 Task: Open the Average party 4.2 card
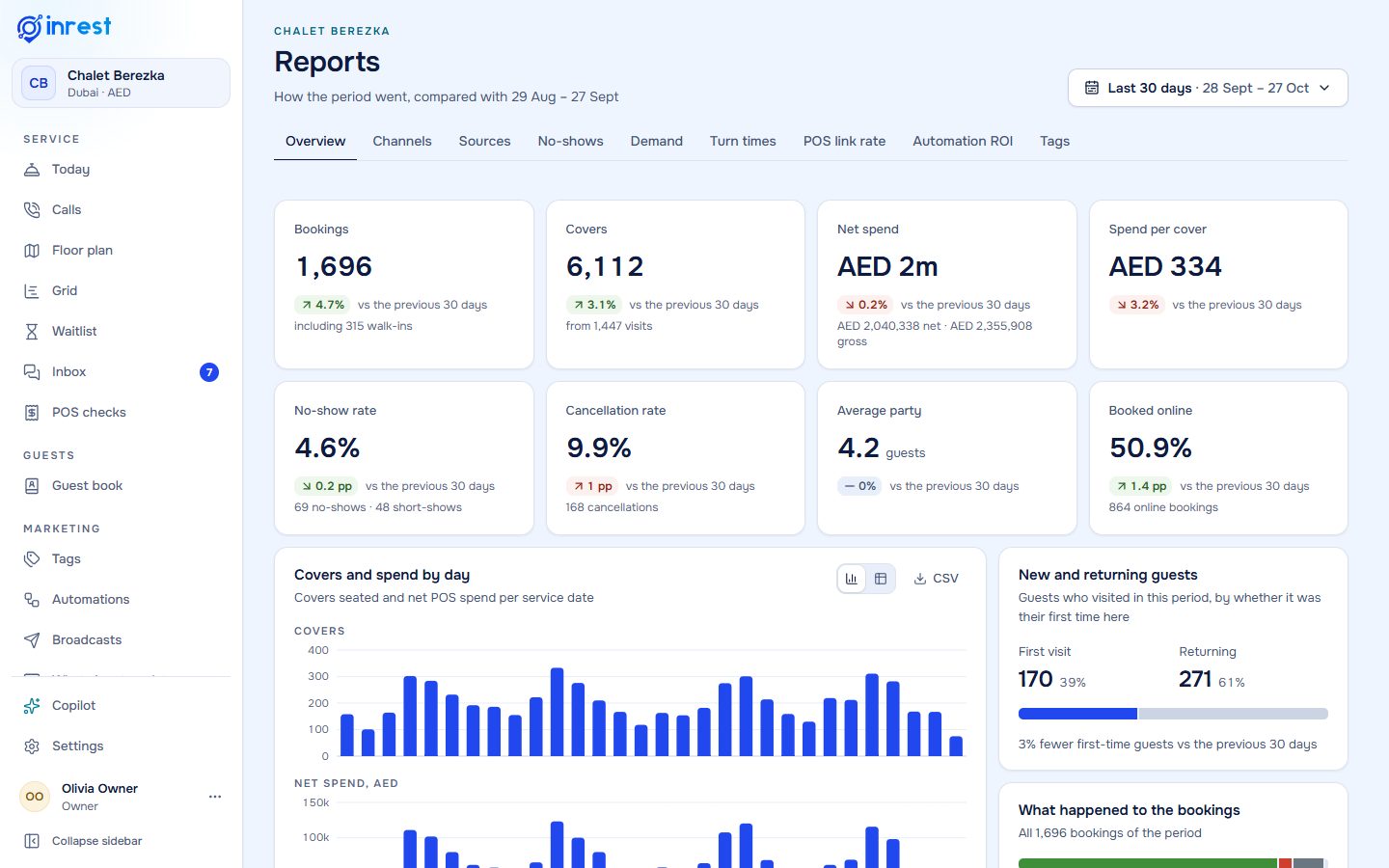pyautogui.click(x=947, y=458)
